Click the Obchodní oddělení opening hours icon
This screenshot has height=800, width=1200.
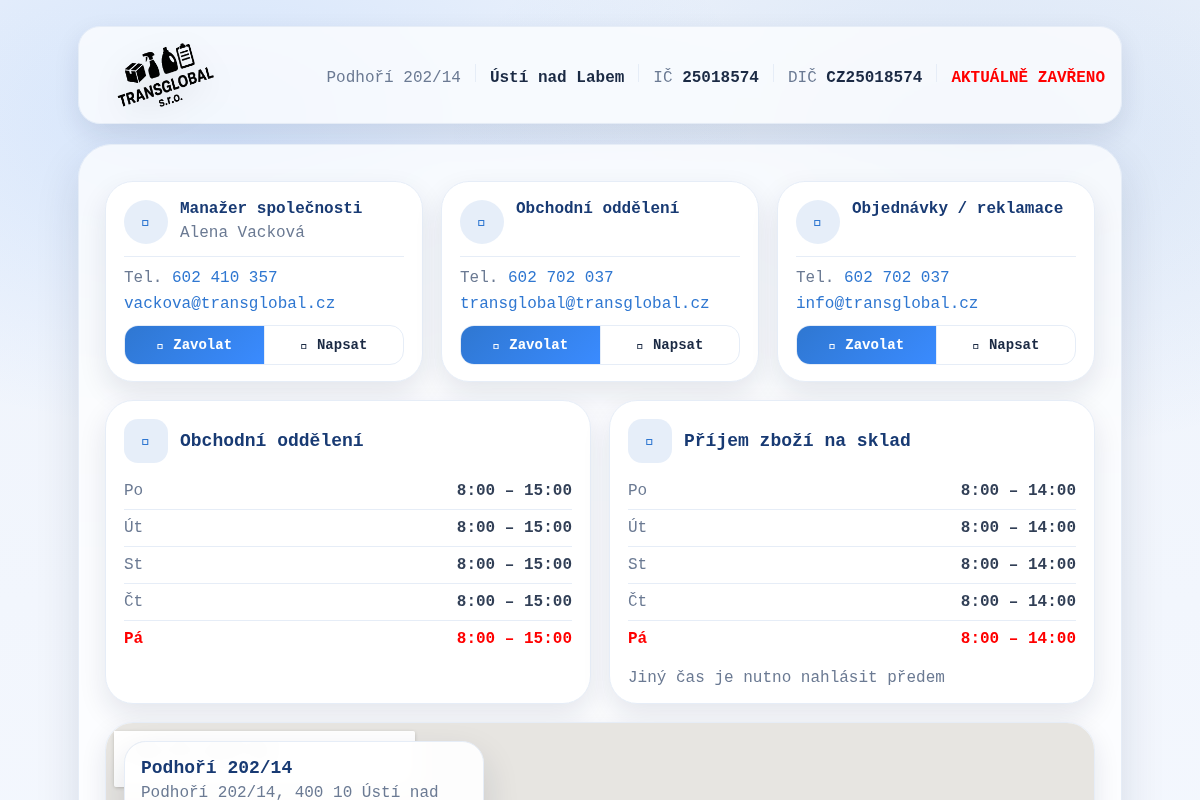point(146,441)
